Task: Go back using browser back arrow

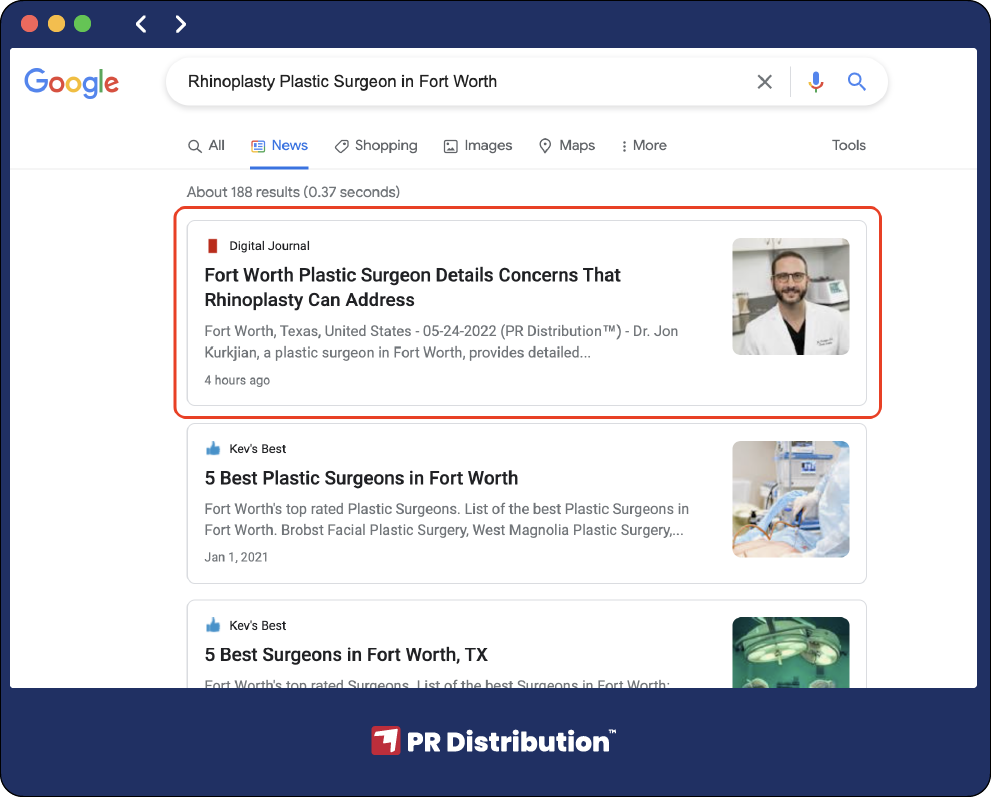Action: pos(141,24)
